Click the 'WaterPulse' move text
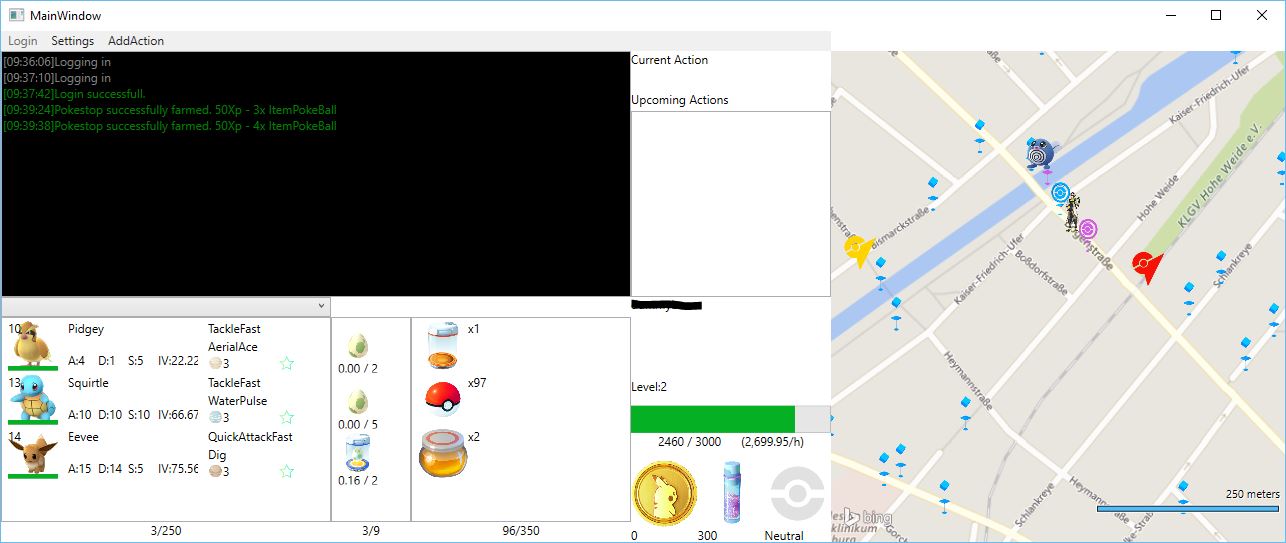 (x=236, y=401)
